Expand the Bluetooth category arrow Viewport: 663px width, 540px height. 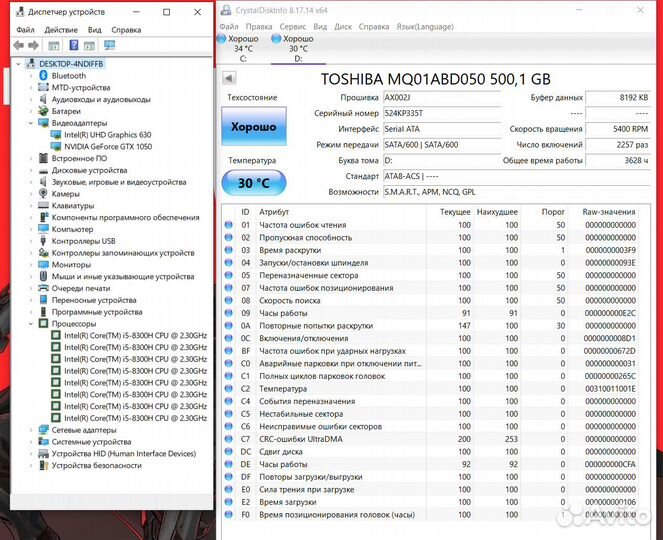(x=30, y=76)
